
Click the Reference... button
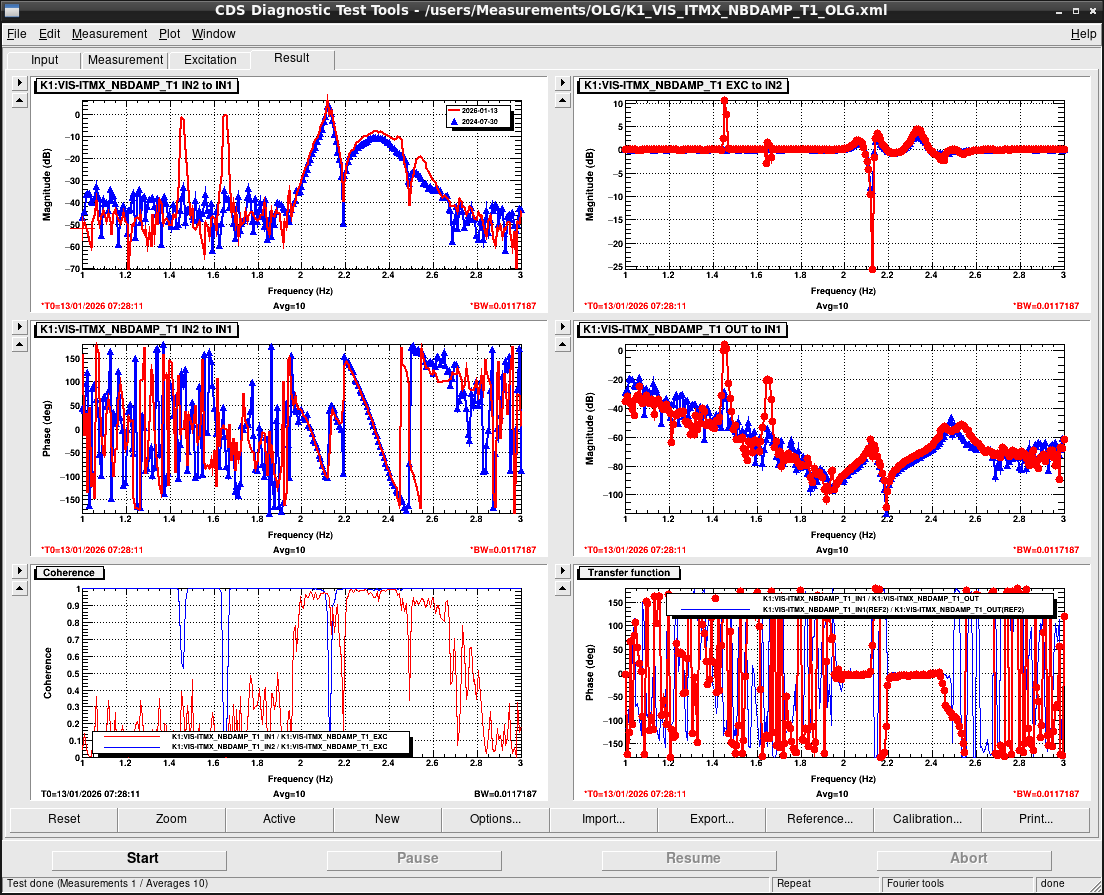819,819
